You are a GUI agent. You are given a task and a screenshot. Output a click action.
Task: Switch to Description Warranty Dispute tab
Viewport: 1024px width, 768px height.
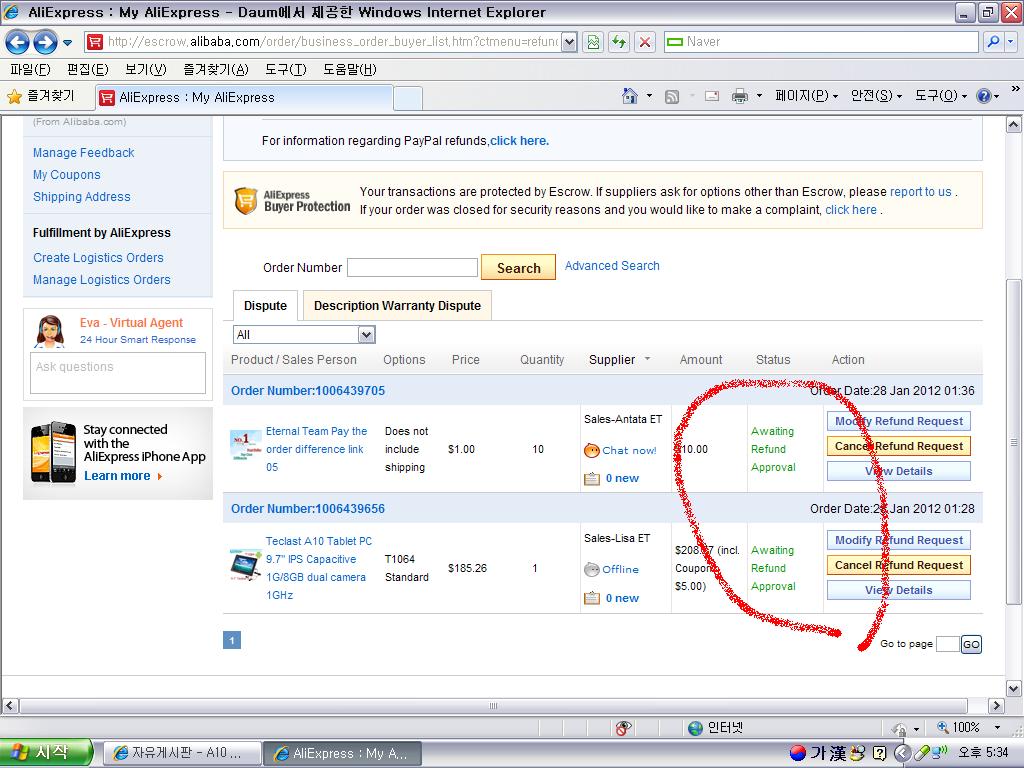pyautogui.click(x=397, y=306)
